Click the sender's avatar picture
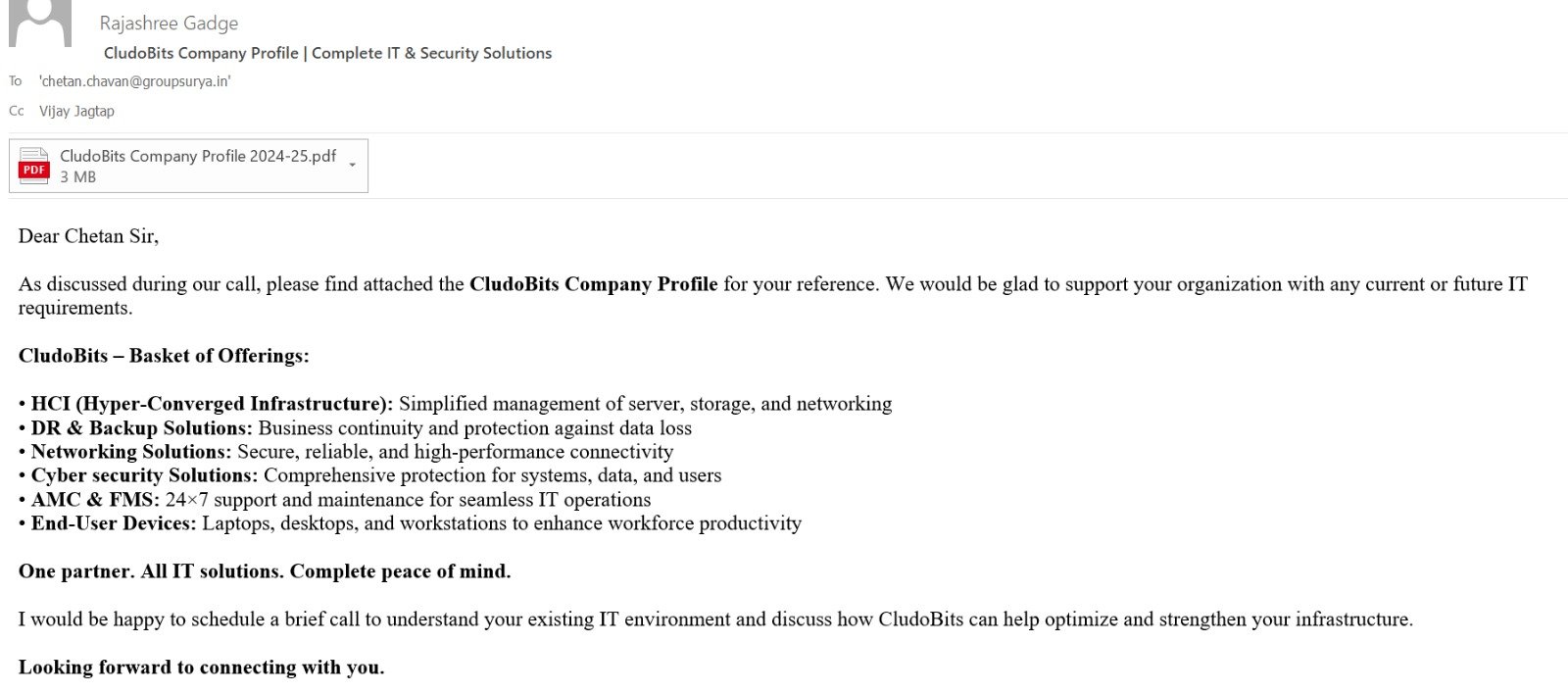The height and width of the screenshot is (693, 1568). [40, 22]
